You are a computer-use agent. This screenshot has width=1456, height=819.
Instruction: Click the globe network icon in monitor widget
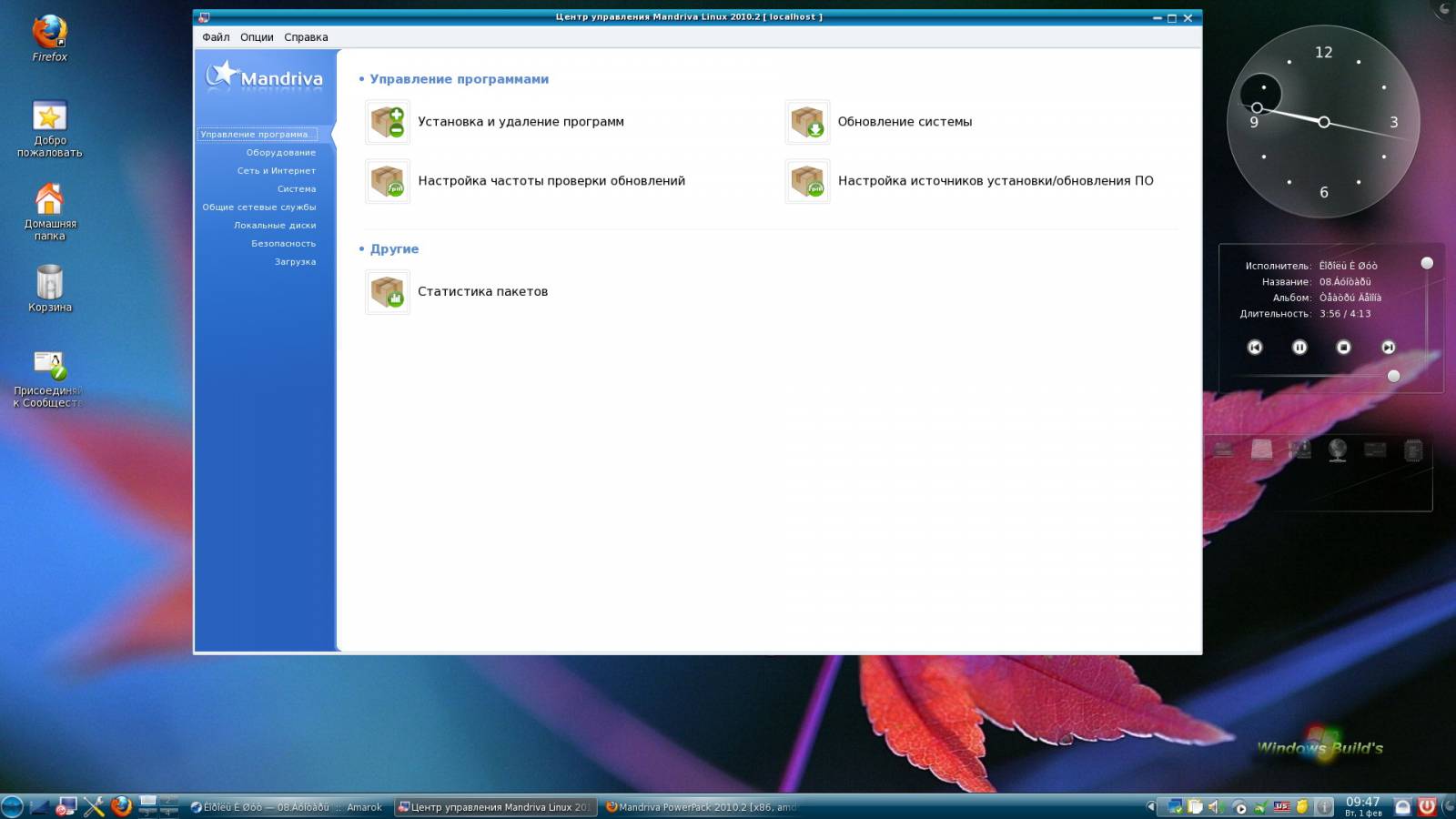(1337, 450)
